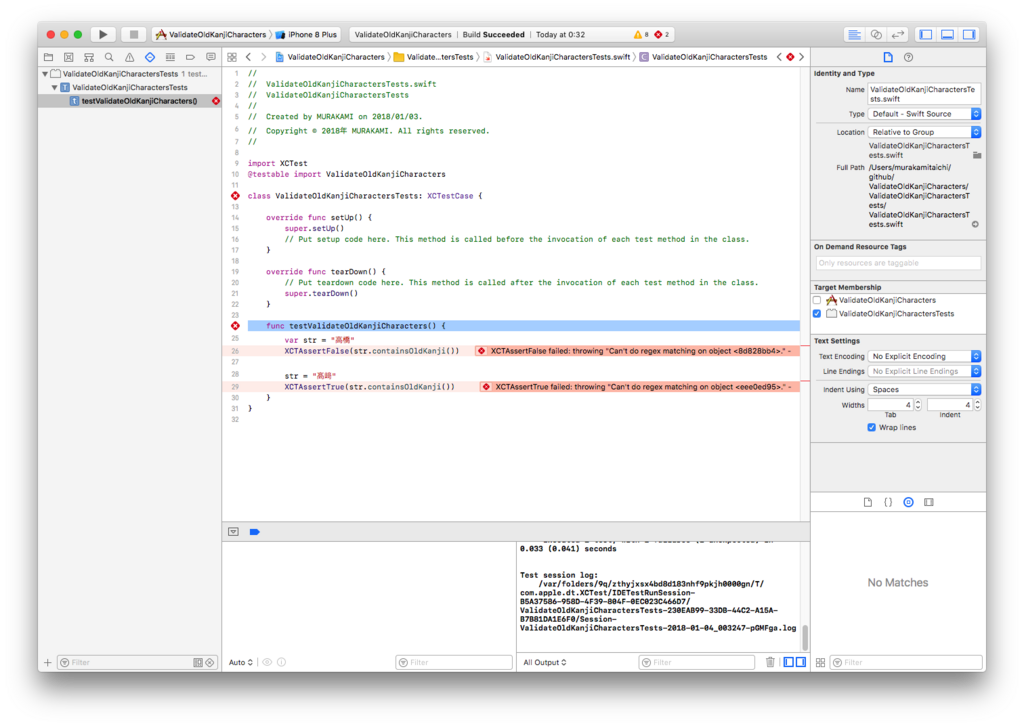Open the Auto variables scope dropdown
Screen dimensions: 1024x726
point(240,663)
